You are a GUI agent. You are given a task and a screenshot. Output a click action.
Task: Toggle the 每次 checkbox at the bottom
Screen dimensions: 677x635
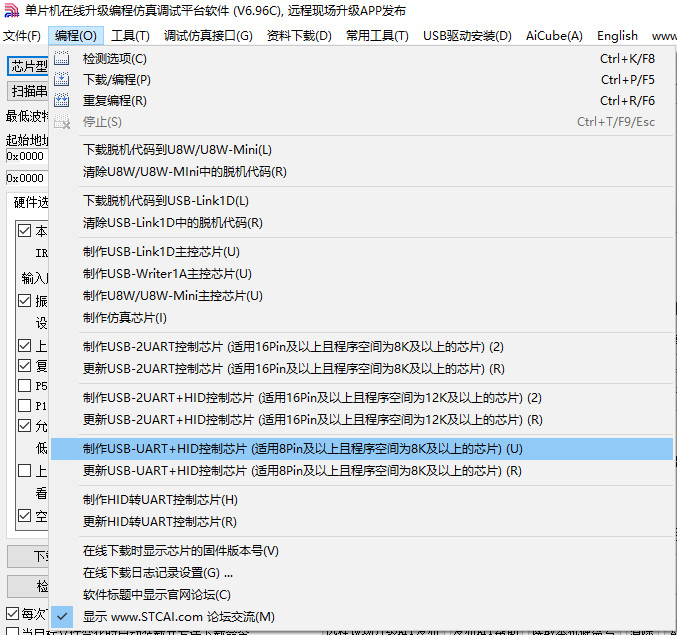pyautogui.click(x=13, y=613)
